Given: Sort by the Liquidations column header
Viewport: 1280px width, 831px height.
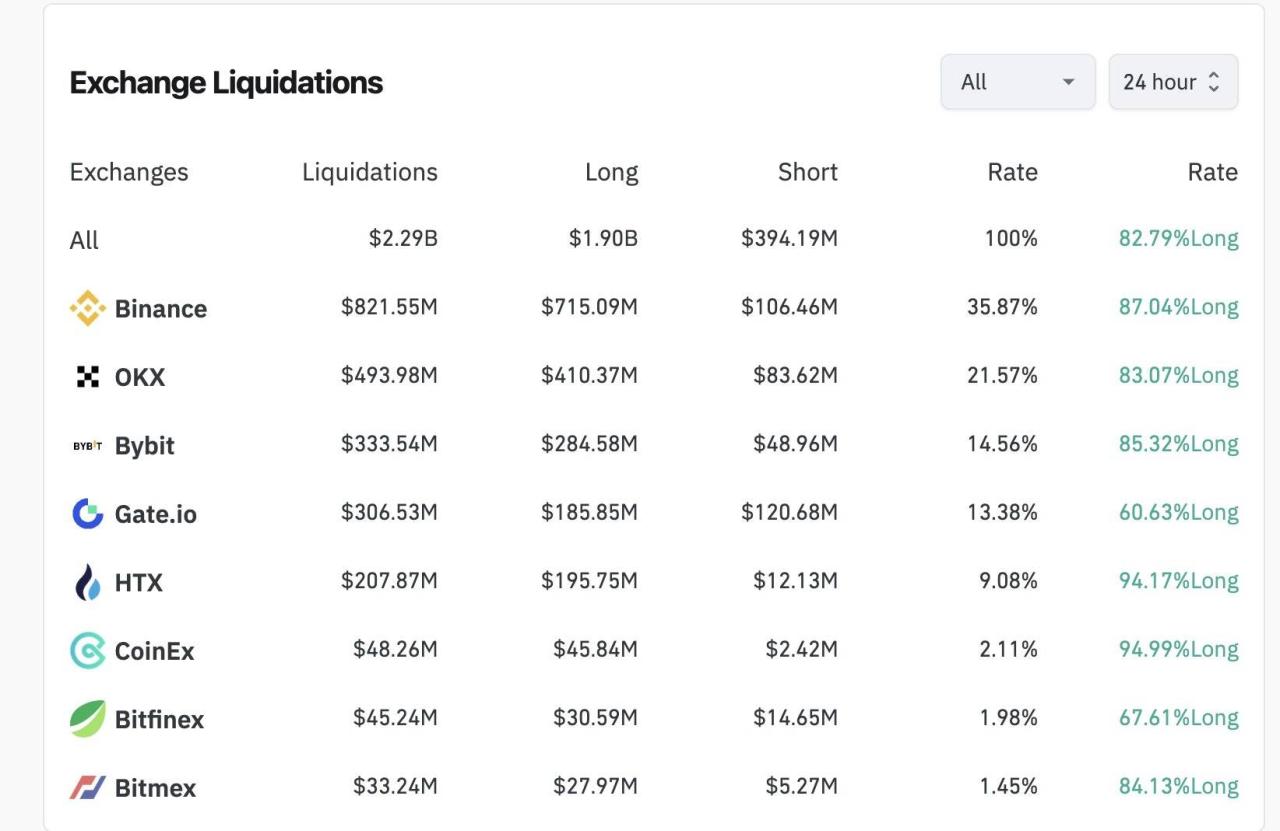Looking at the screenshot, I should [369, 172].
